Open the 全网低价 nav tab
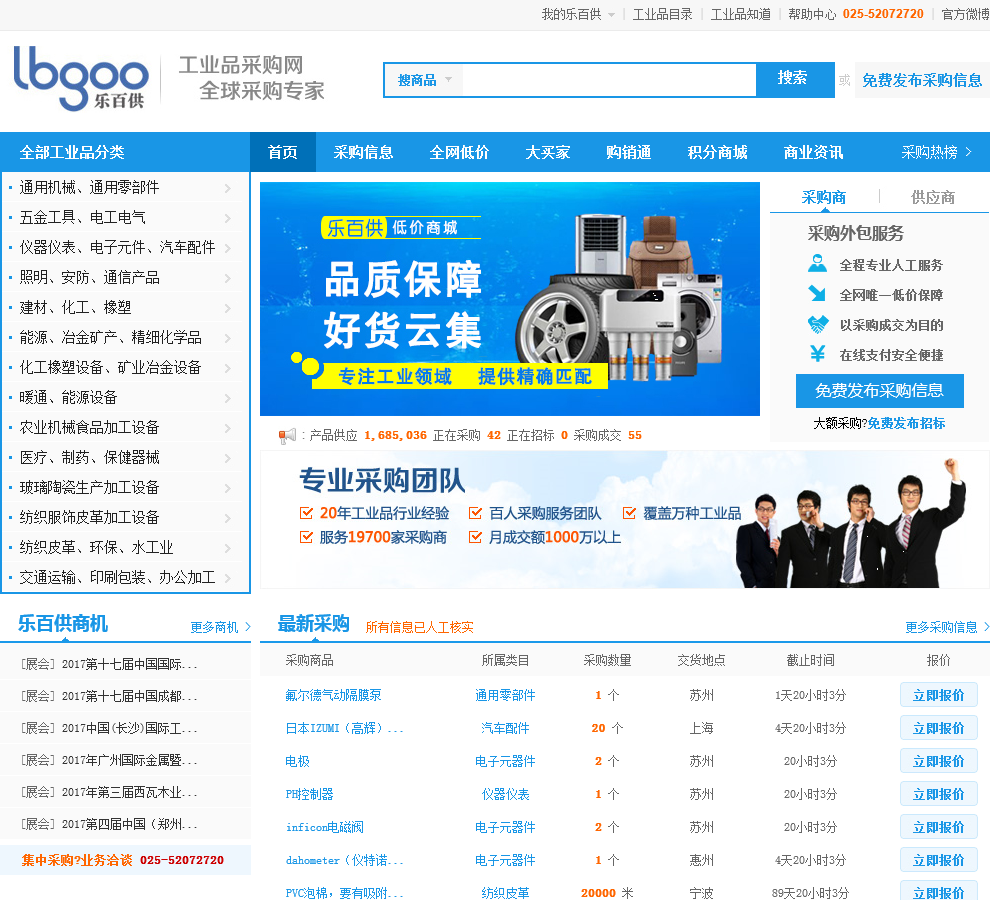 click(x=459, y=152)
